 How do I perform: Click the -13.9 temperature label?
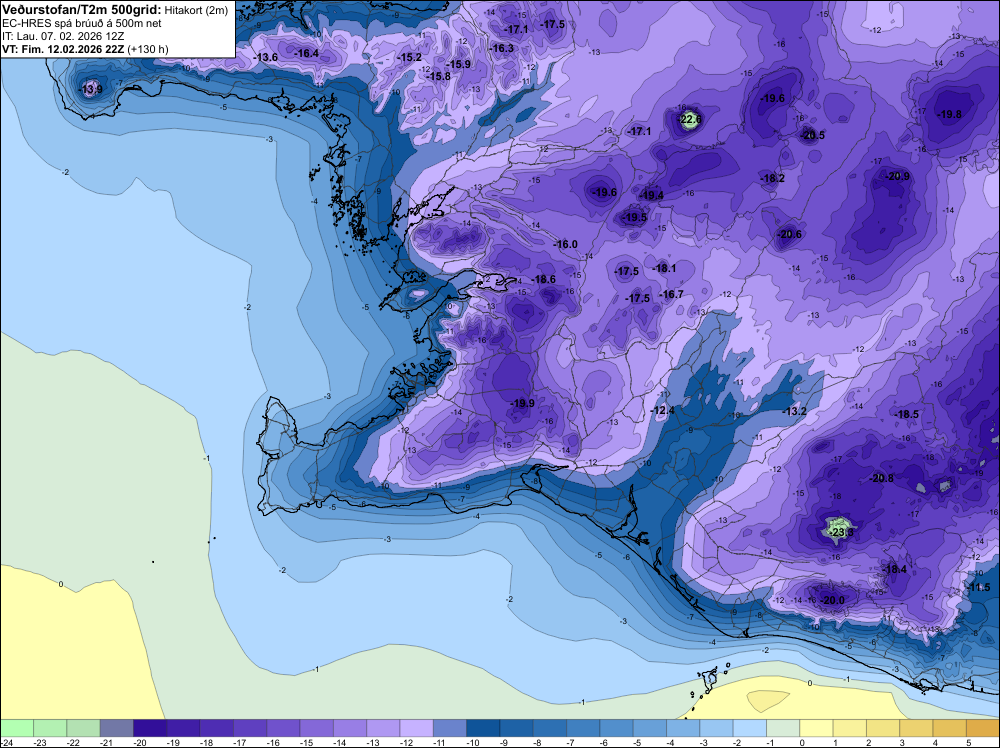click(x=90, y=89)
